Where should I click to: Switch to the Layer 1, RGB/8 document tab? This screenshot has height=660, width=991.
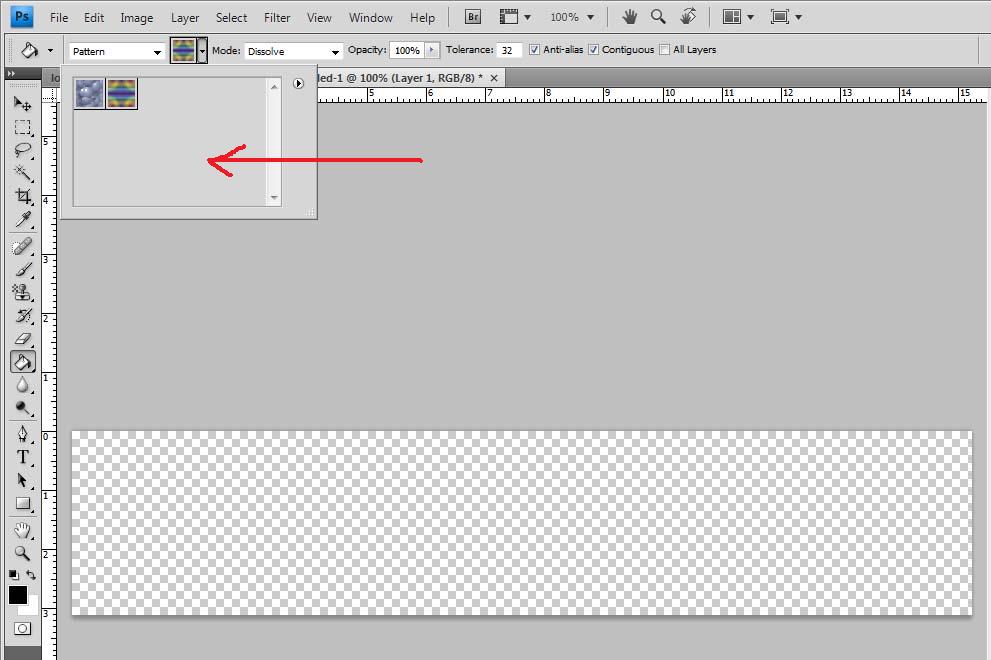pos(400,78)
